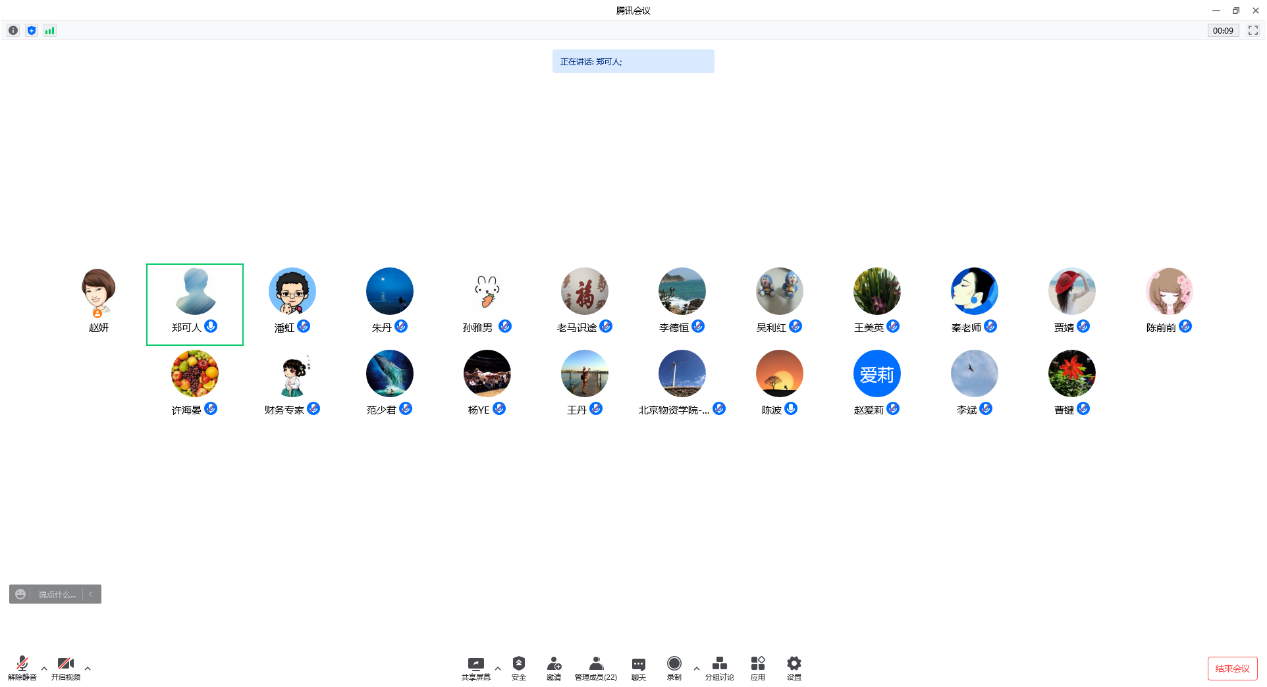Toggle fullscreen mode icon at top right
Viewport: 1267px width, 687px height.
tap(1253, 31)
